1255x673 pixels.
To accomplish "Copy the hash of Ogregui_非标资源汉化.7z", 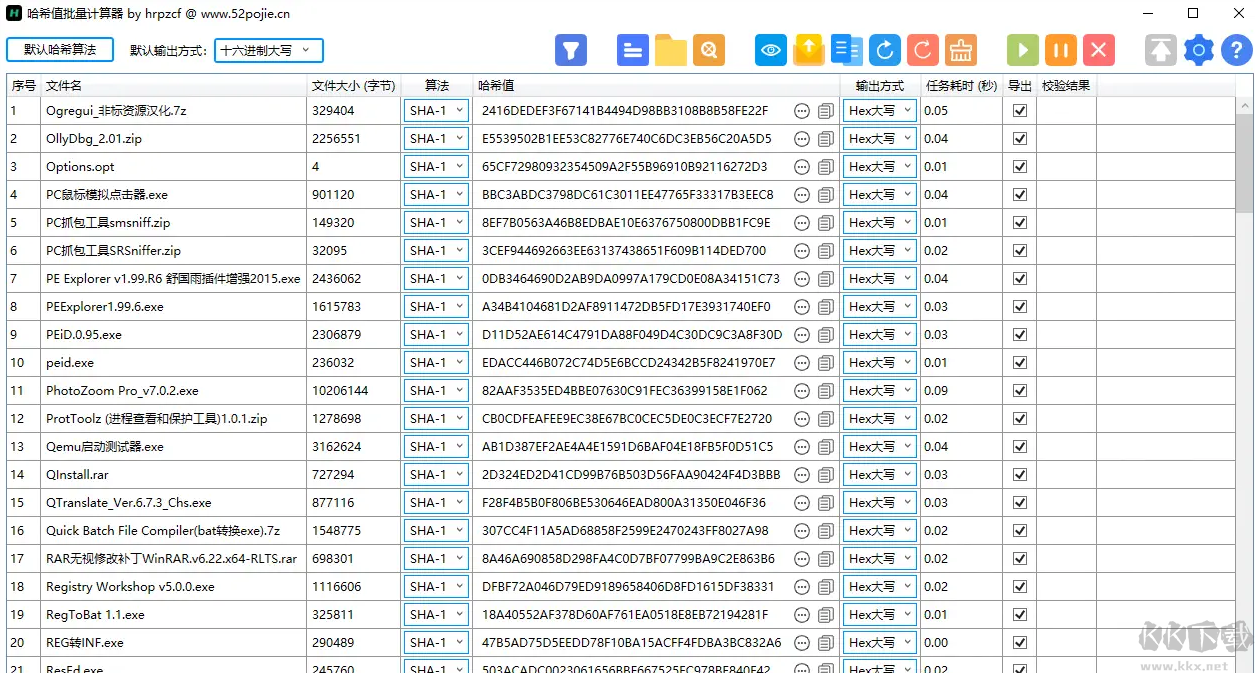I will [826, 111].
